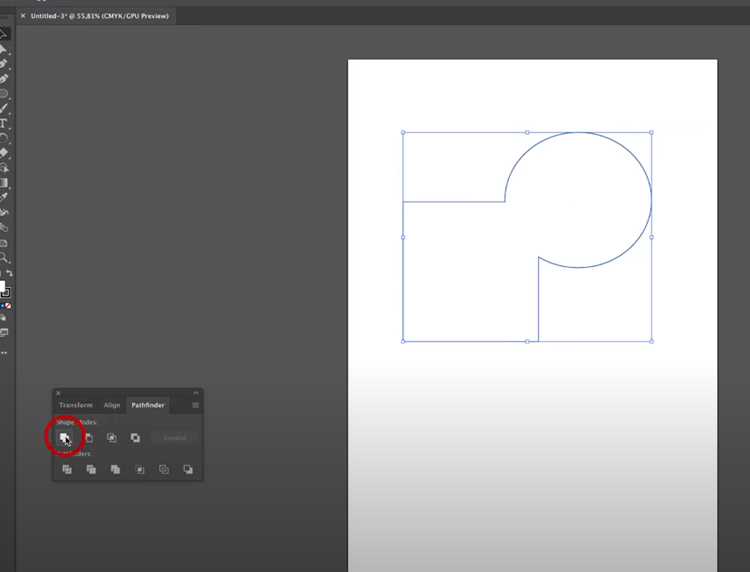Click the Unite shape mode icon
Screen dimensions: 750x572
tap(64, 438)
